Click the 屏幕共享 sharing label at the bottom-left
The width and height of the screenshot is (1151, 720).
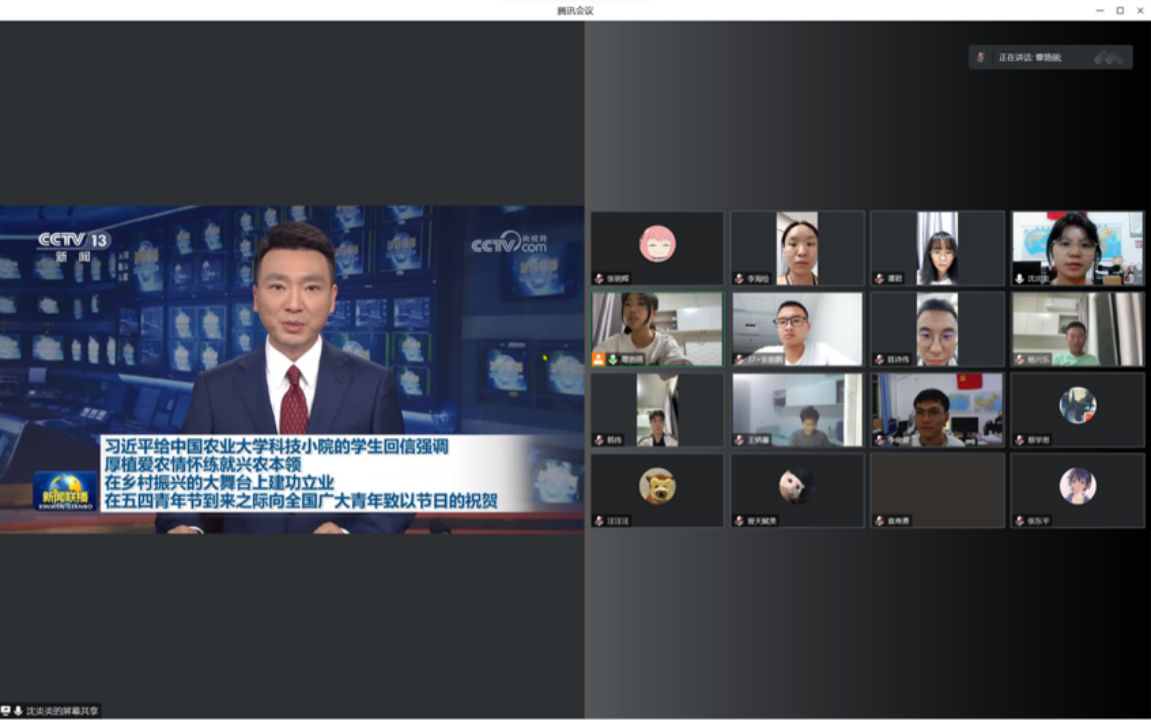tap(62, 711)
